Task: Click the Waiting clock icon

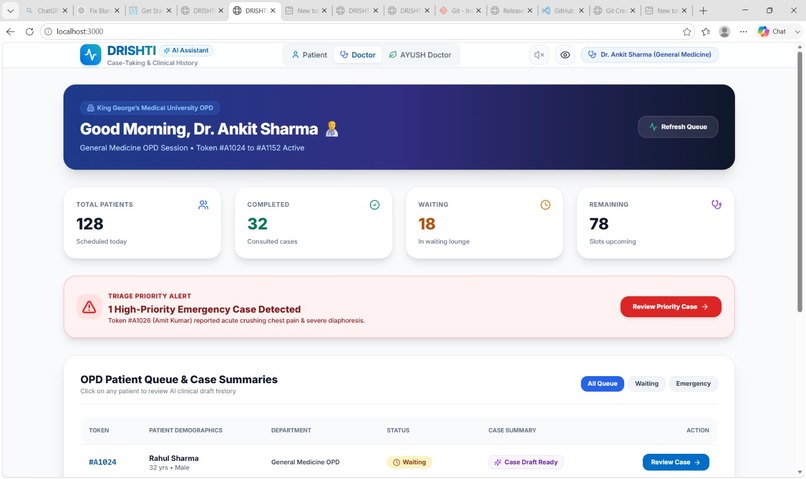Action: click(545, 205)
